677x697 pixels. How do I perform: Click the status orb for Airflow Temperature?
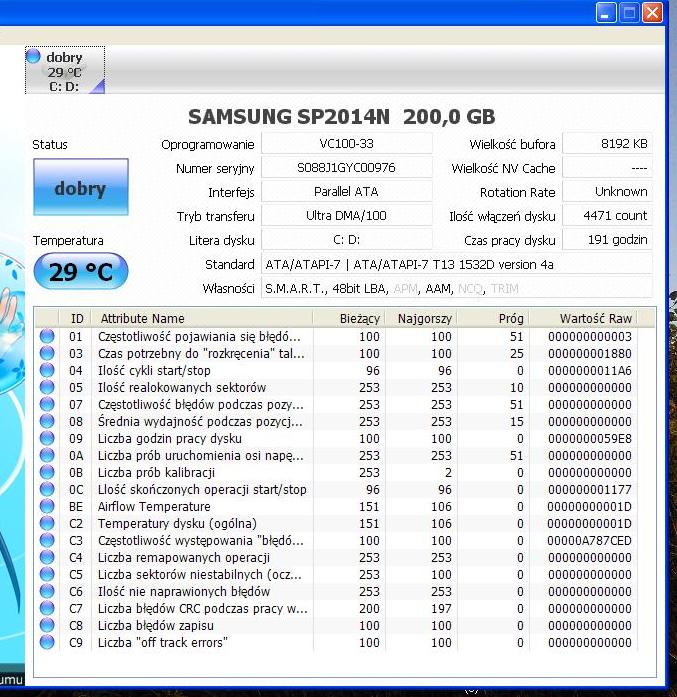(47, 506)
